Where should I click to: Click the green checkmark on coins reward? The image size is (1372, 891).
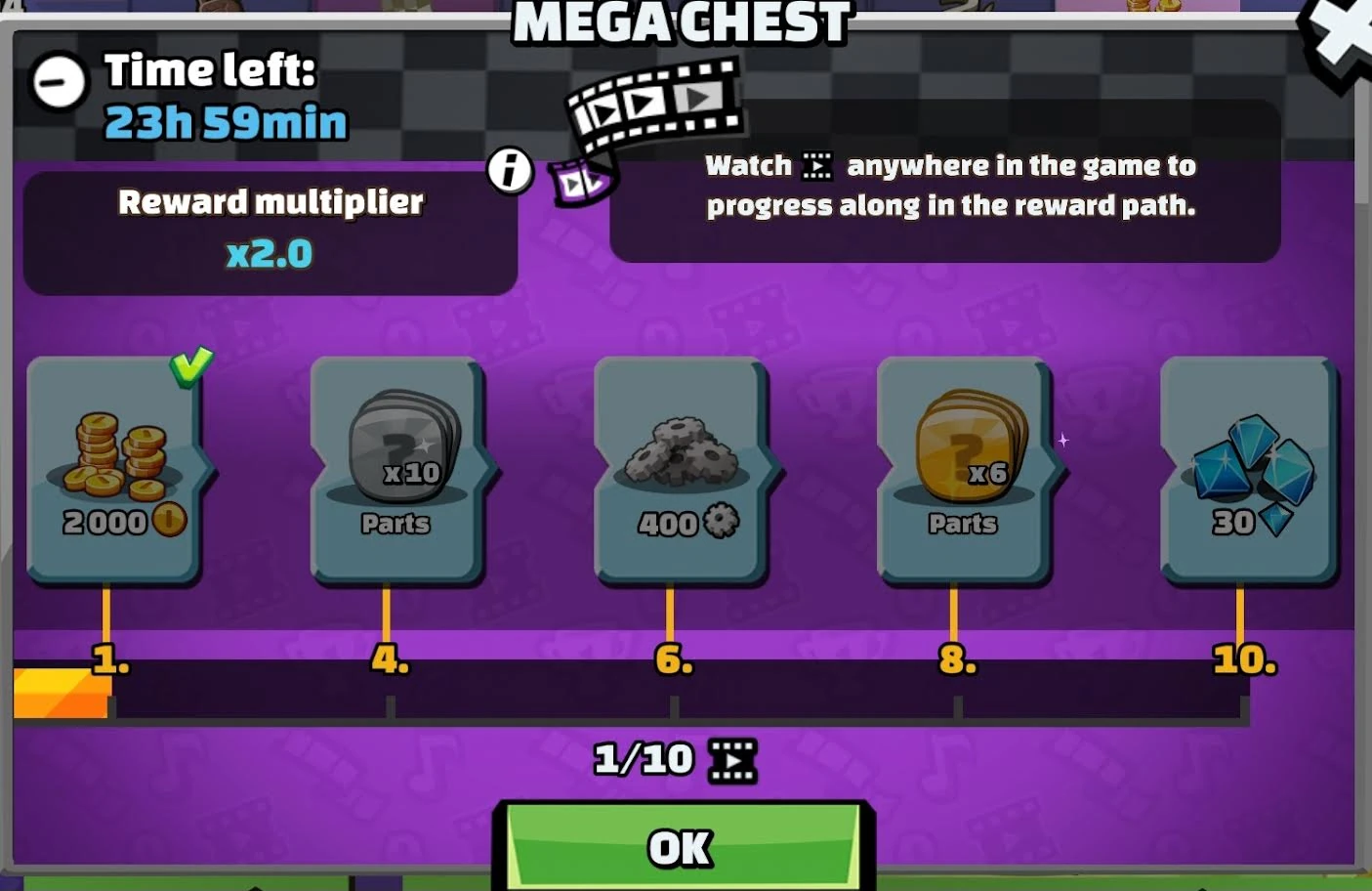191,365
